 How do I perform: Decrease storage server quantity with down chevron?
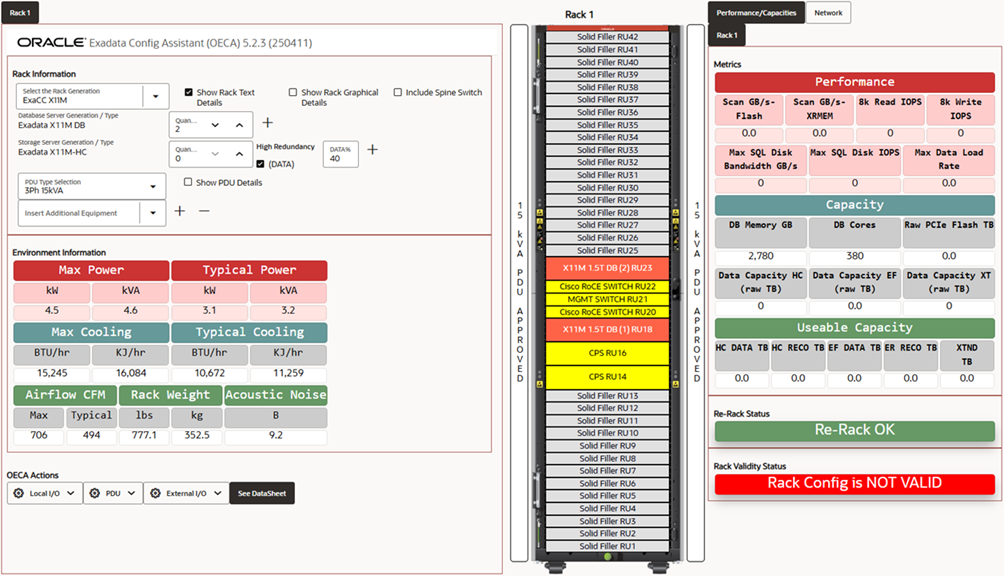tap(215, 154)
